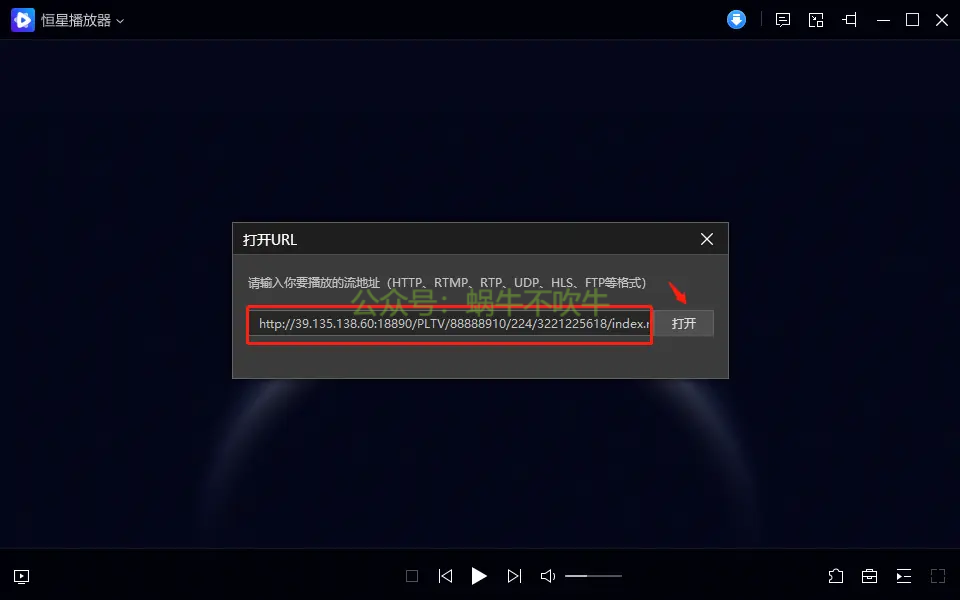Open the media library icon at bottom left

pyautogui.click(x=21, y=576)
